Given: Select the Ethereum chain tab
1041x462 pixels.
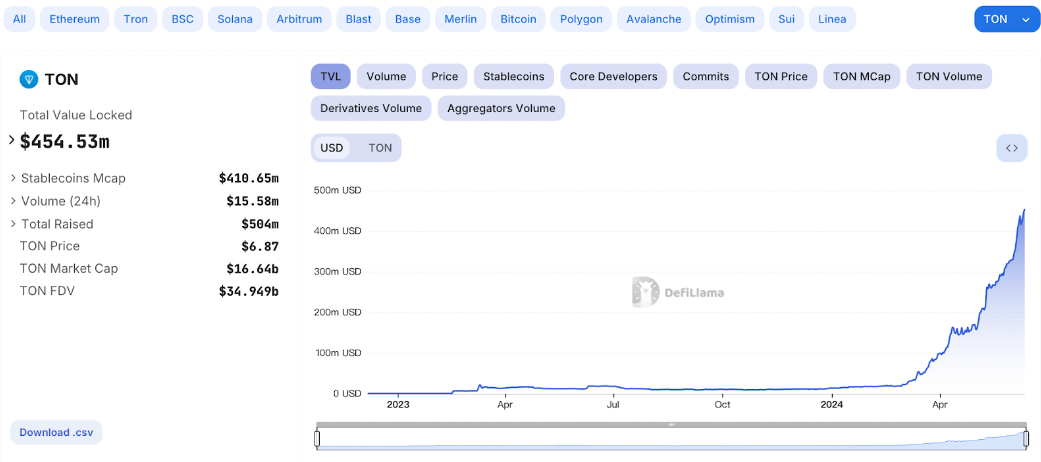Looking at the screenshot, I should [x=74, y=19].
